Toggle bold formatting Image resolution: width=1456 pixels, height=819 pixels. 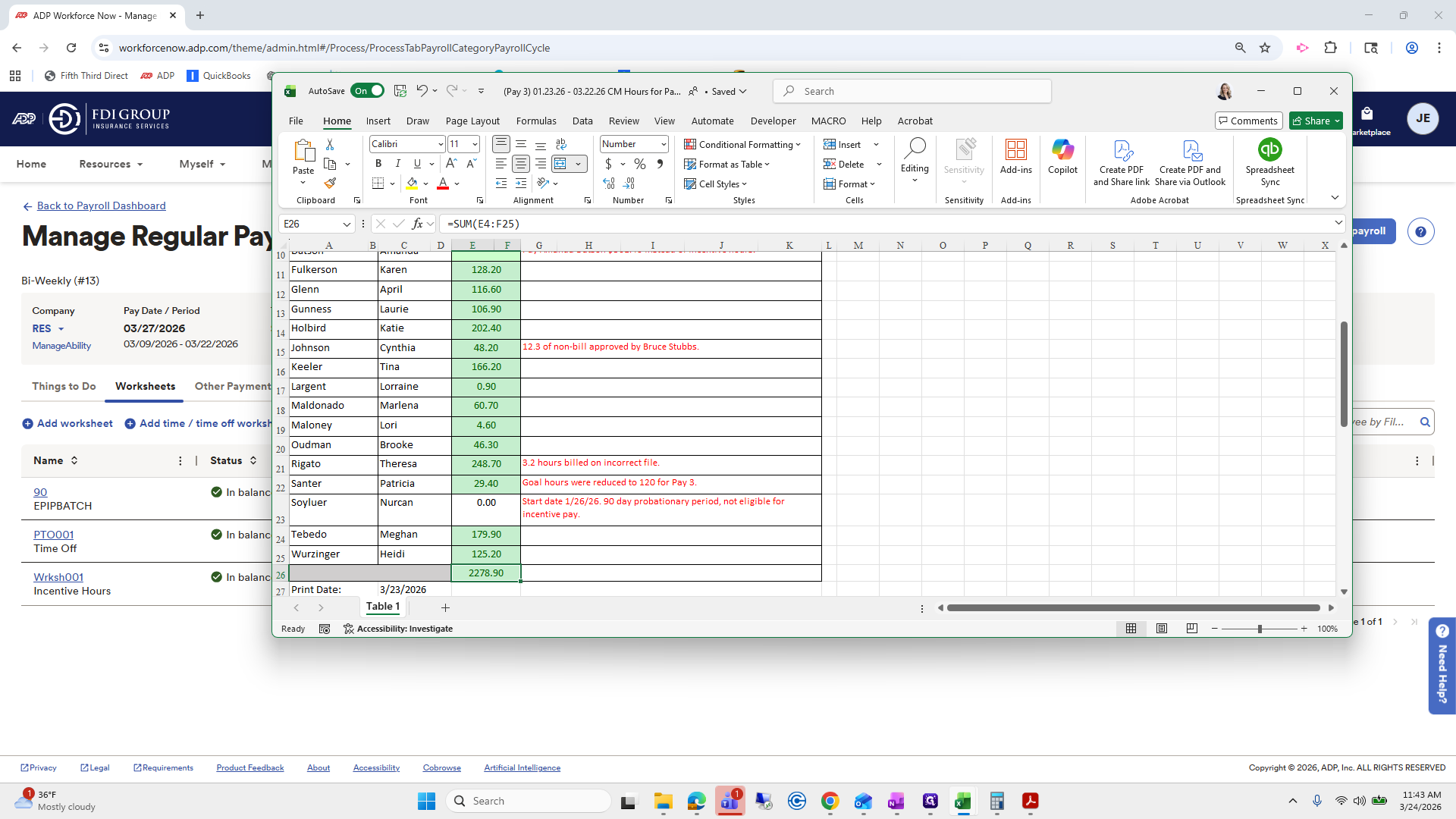click(x=378, y=164)
